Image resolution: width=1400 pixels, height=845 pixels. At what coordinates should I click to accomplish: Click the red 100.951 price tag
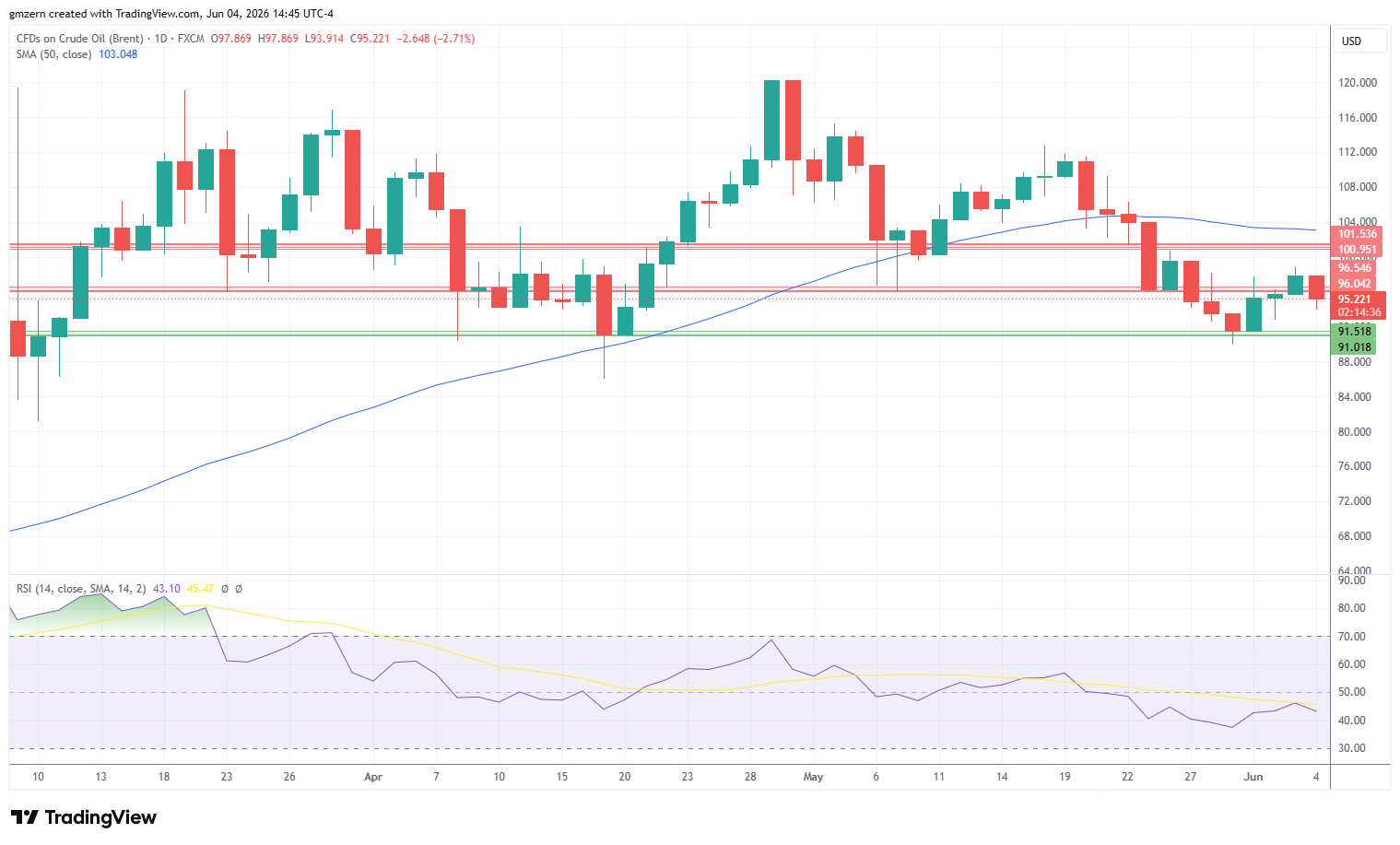[1357, 250]
